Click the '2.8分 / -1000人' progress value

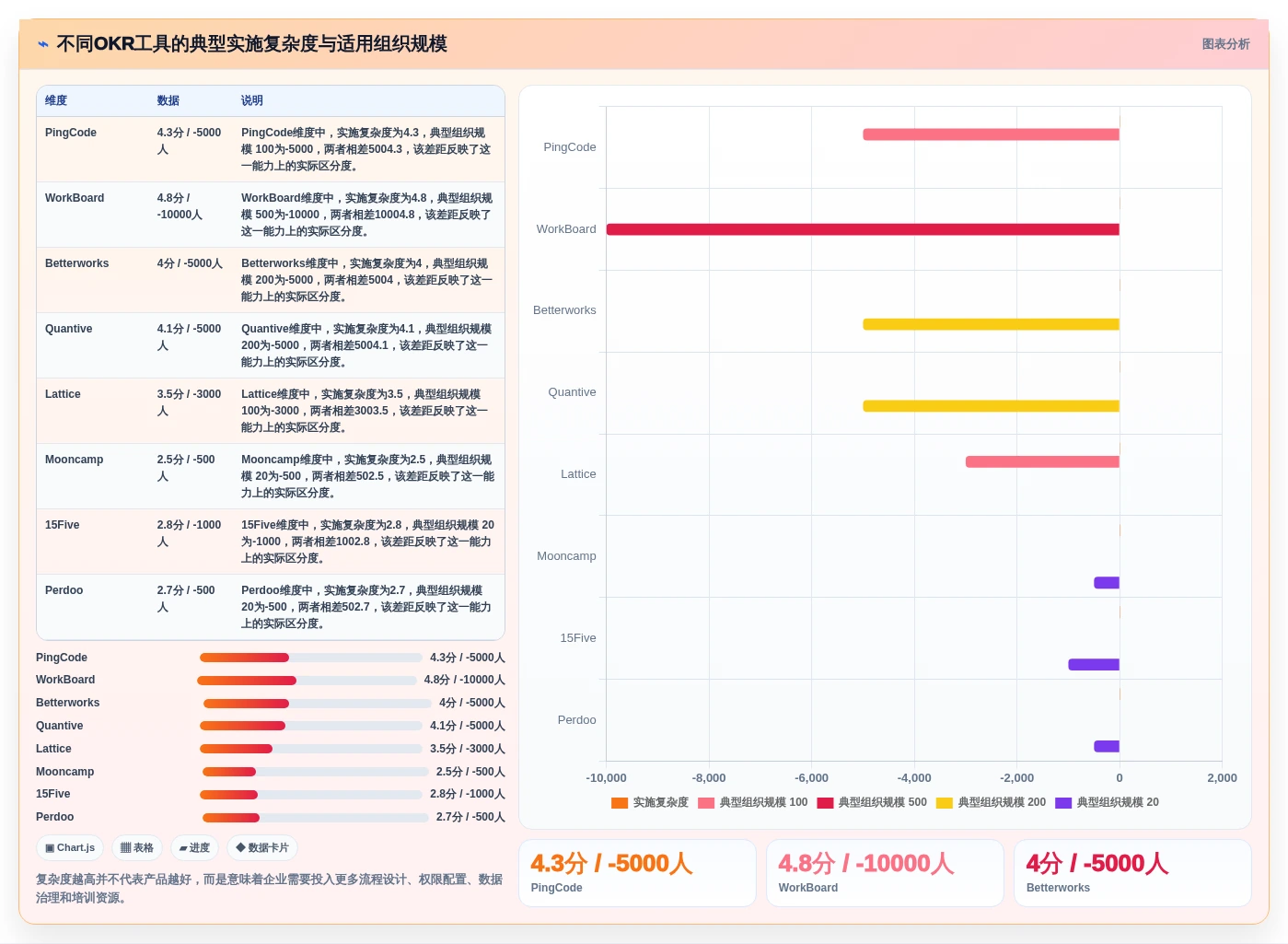point(468,794)
